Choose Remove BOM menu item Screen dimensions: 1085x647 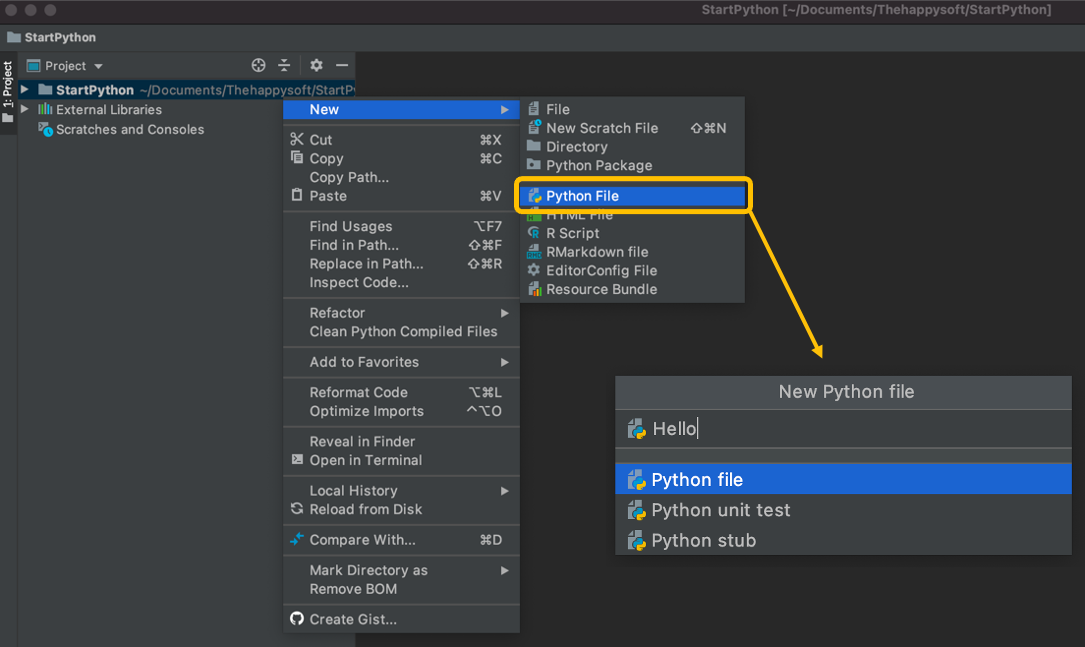click(401, 589)
